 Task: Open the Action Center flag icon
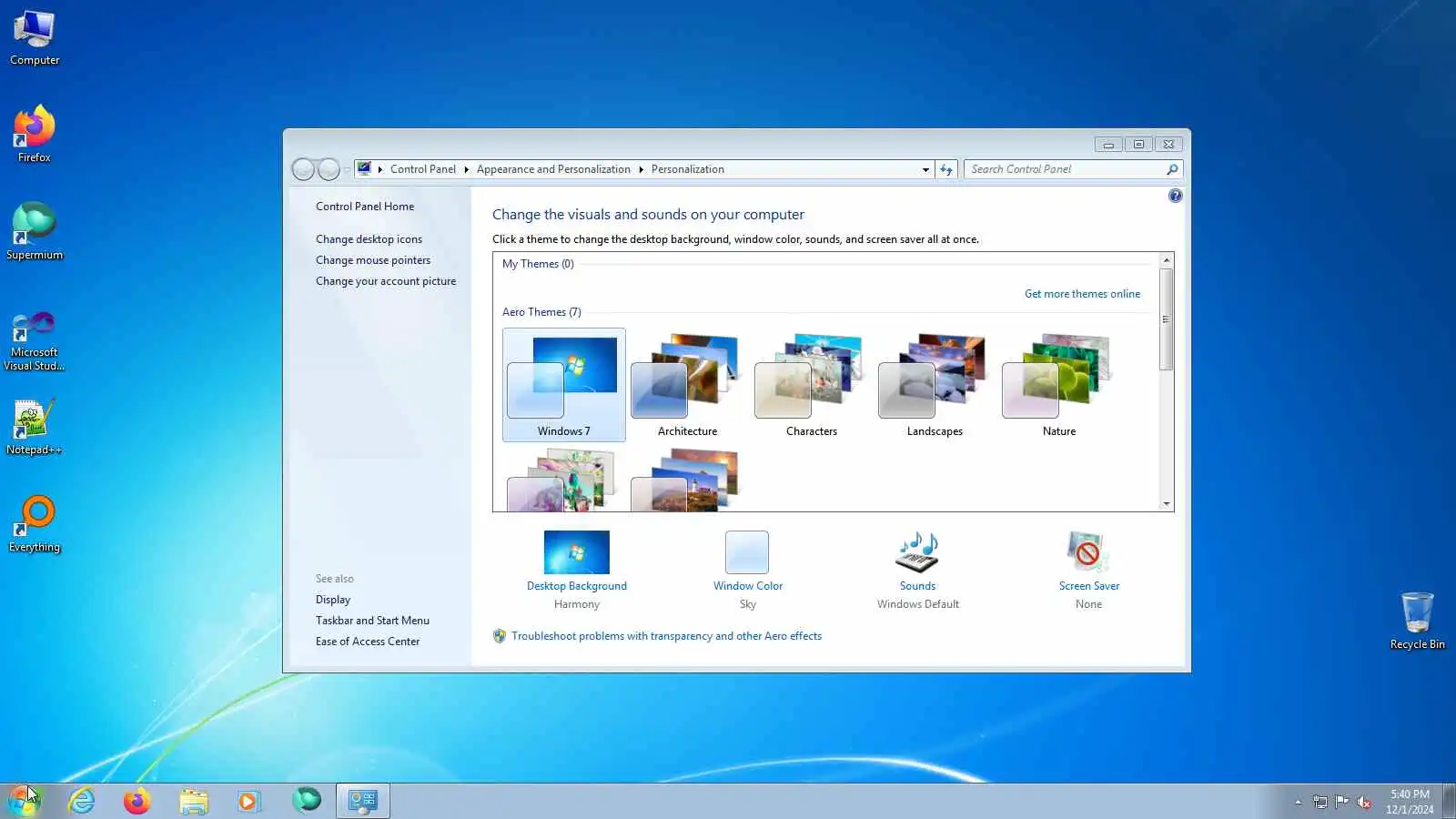[x=1341, y=802]
